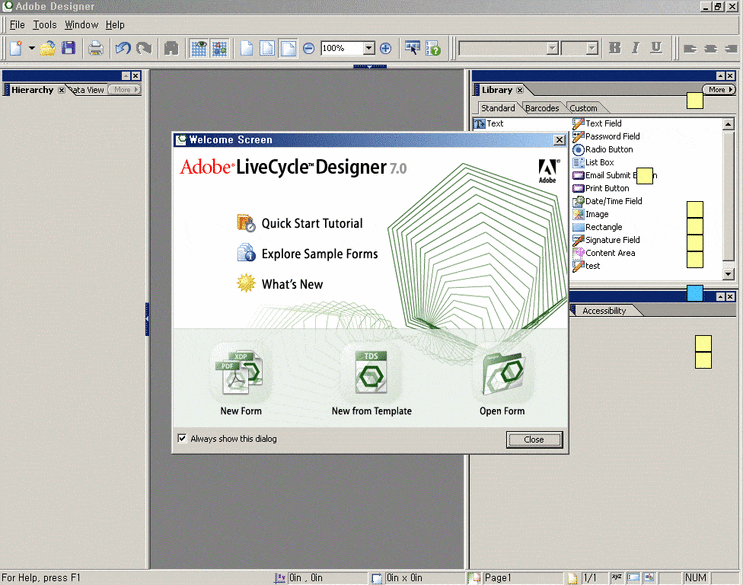This screenshot has width=743, height=585.
Task: Open the font name dropdown
Action: 552,48
